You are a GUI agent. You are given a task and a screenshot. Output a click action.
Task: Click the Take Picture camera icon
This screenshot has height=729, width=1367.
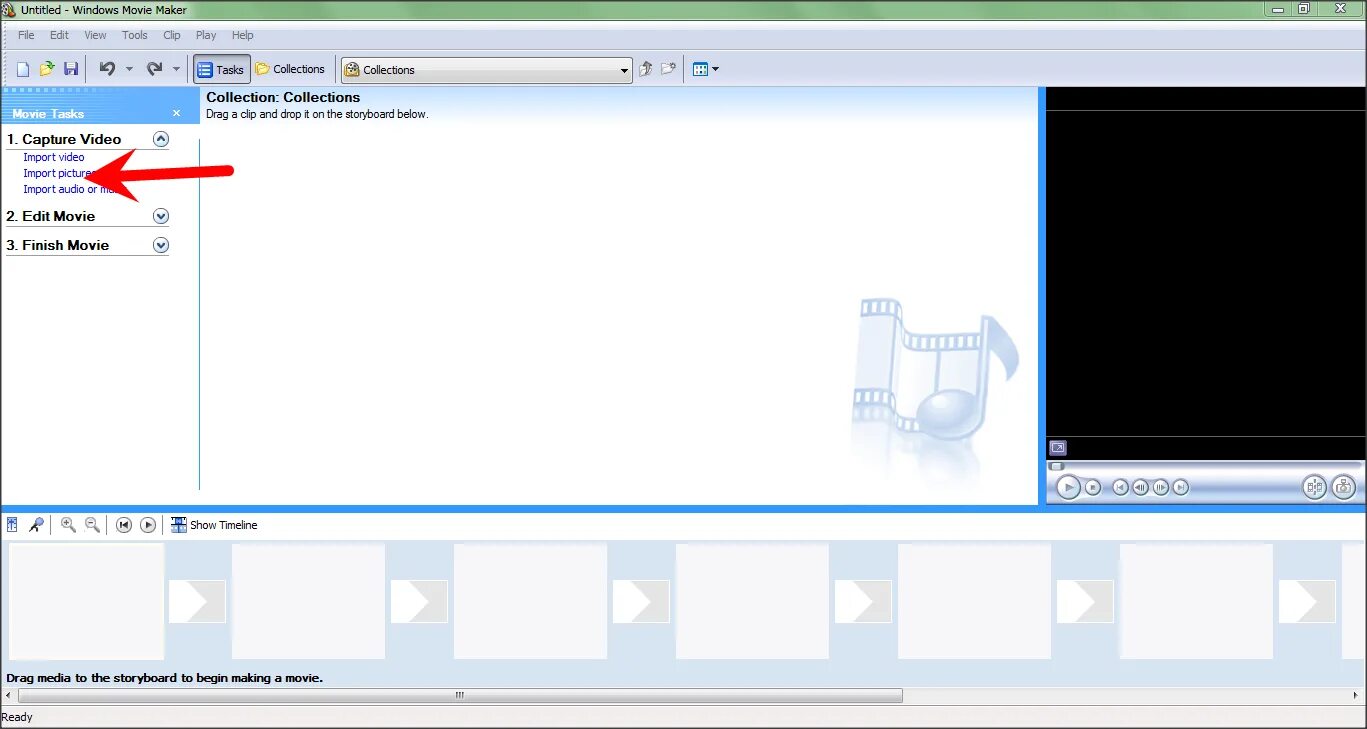pyautogui.click(x=1344, y=487)
